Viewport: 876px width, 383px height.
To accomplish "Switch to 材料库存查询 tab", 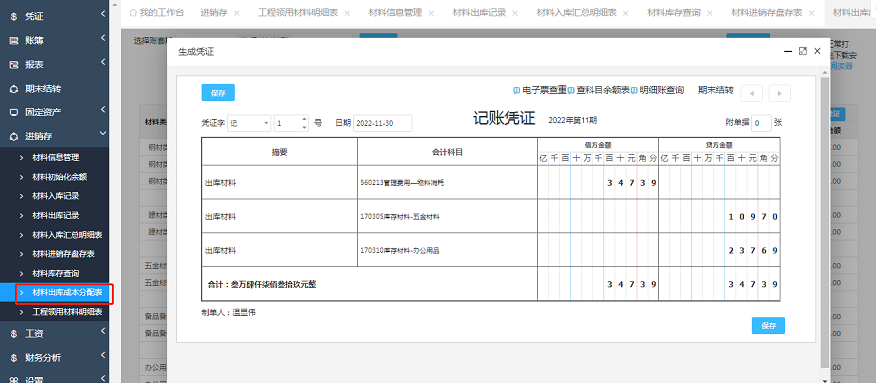I will (674, 12).
